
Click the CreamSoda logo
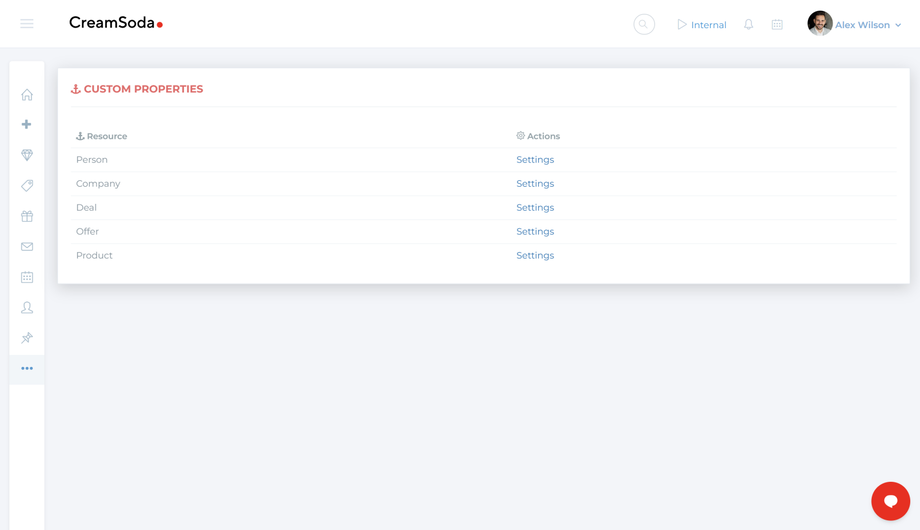(x=116, y=23)
